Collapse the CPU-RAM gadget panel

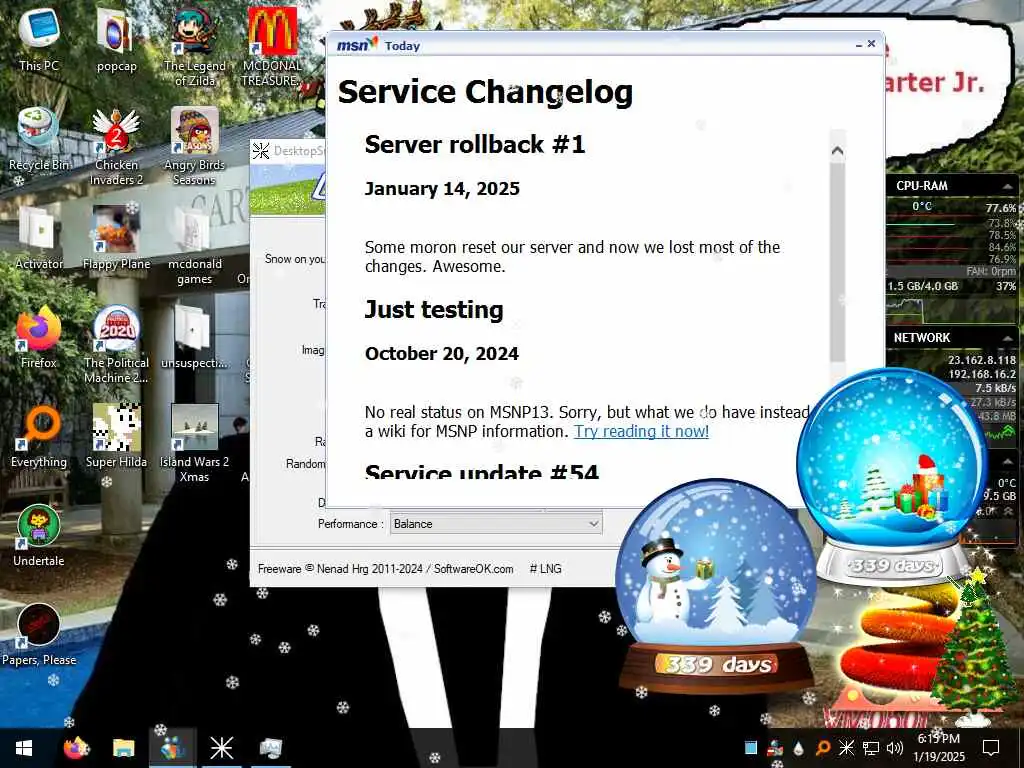(1007, 186)
